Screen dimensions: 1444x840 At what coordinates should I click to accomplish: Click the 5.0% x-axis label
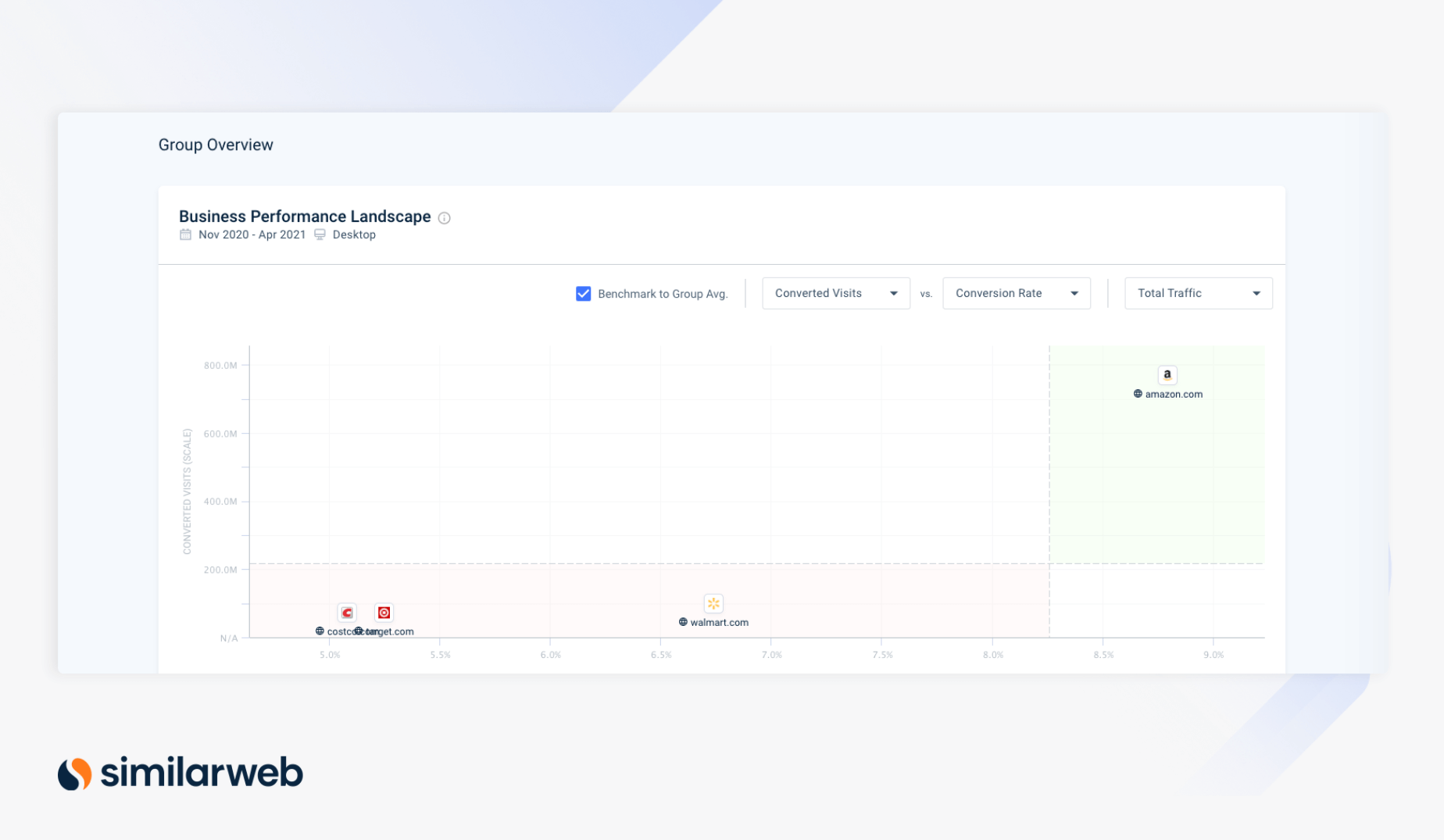coord(330,655)
